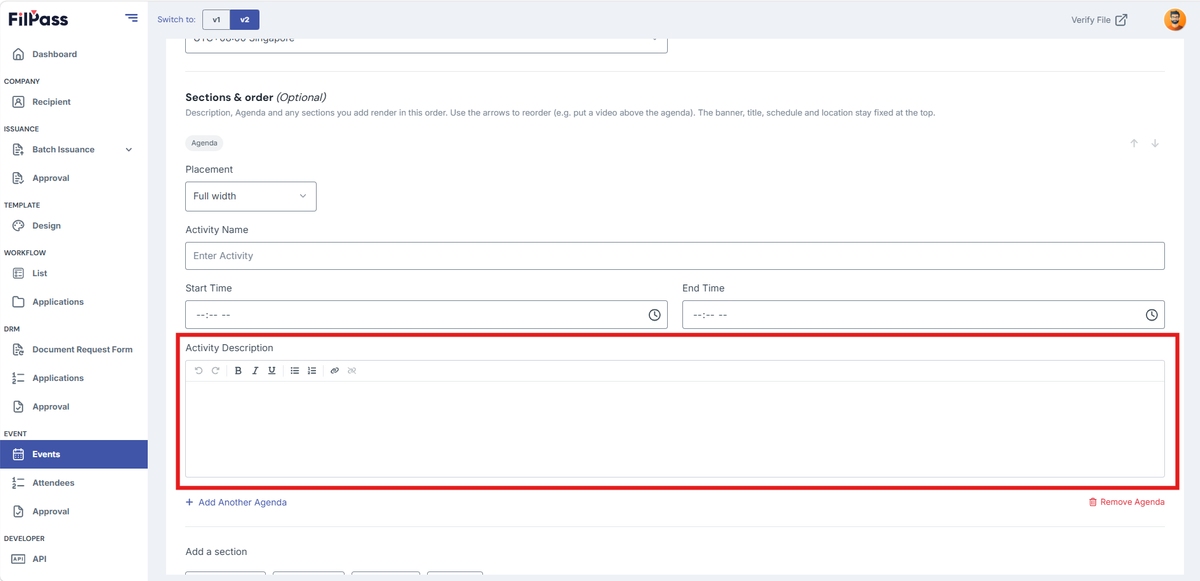Open the End Time clock picker
Image resolution: width=1200 pixels, height=581 pixels.
1152,314
